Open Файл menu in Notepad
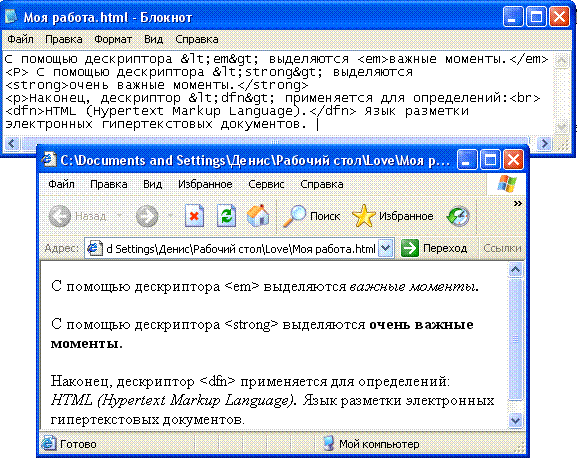This screenshot has width=577, height=458. click(x=20, y=39)
